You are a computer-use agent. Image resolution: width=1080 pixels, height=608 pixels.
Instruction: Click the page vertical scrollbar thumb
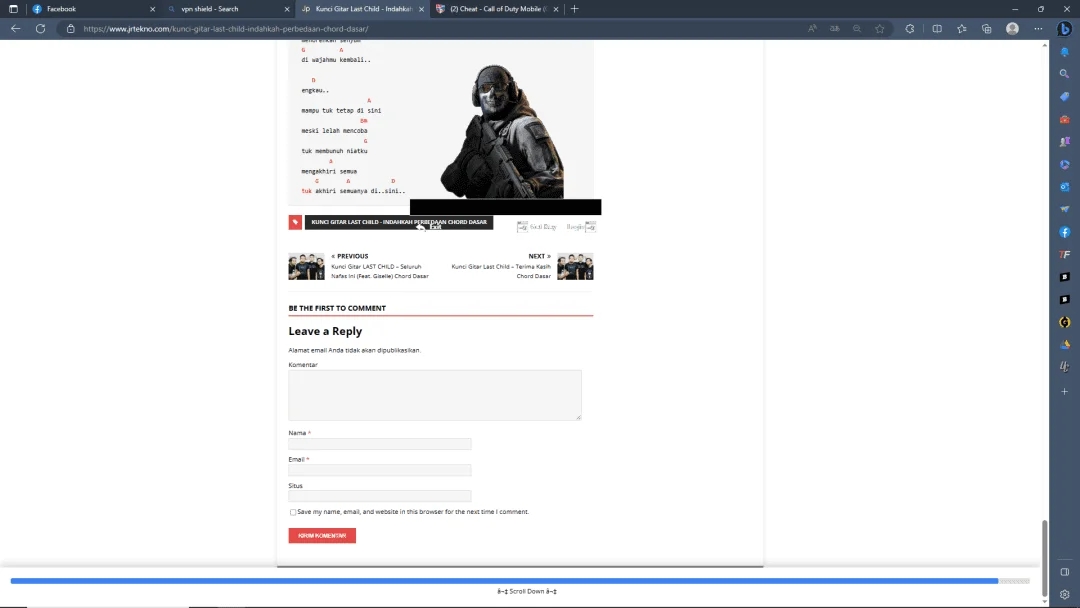coord(1044,558)
